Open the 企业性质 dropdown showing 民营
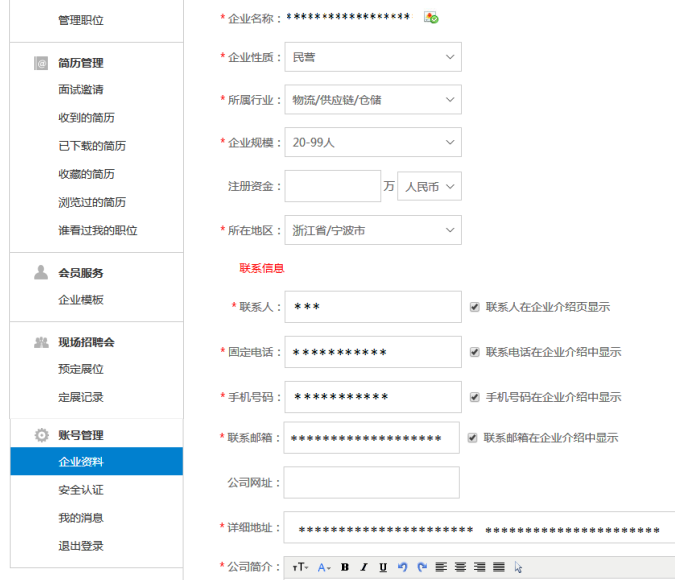 coord(372,58)
